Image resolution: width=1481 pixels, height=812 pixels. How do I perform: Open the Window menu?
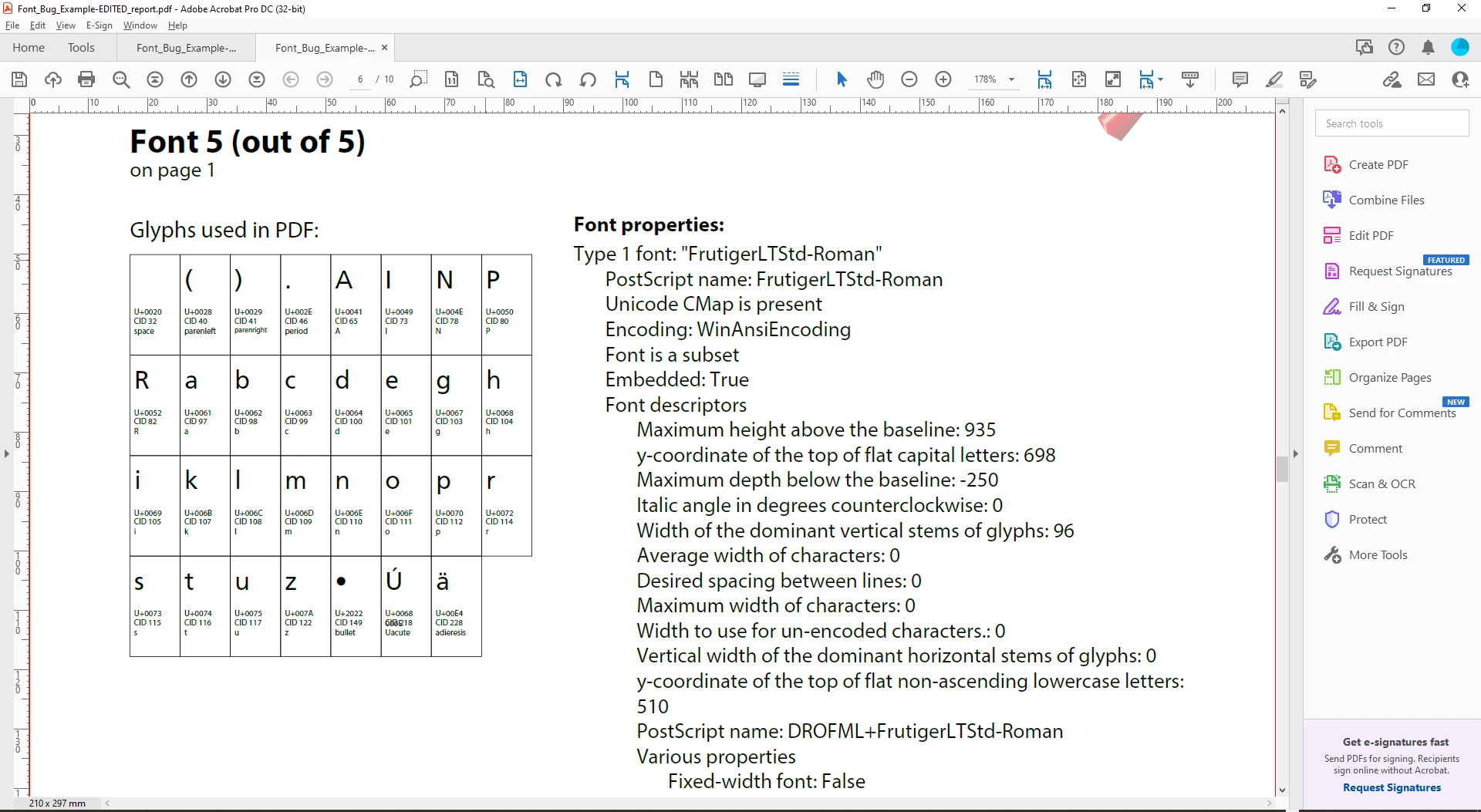[x=140, y=25]
